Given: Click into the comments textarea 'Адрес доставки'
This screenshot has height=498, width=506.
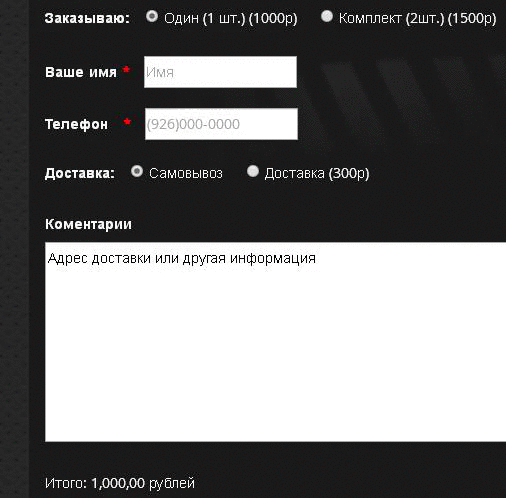Looking at the screenshot, I should pyautogui.click(x=276, y=342).
